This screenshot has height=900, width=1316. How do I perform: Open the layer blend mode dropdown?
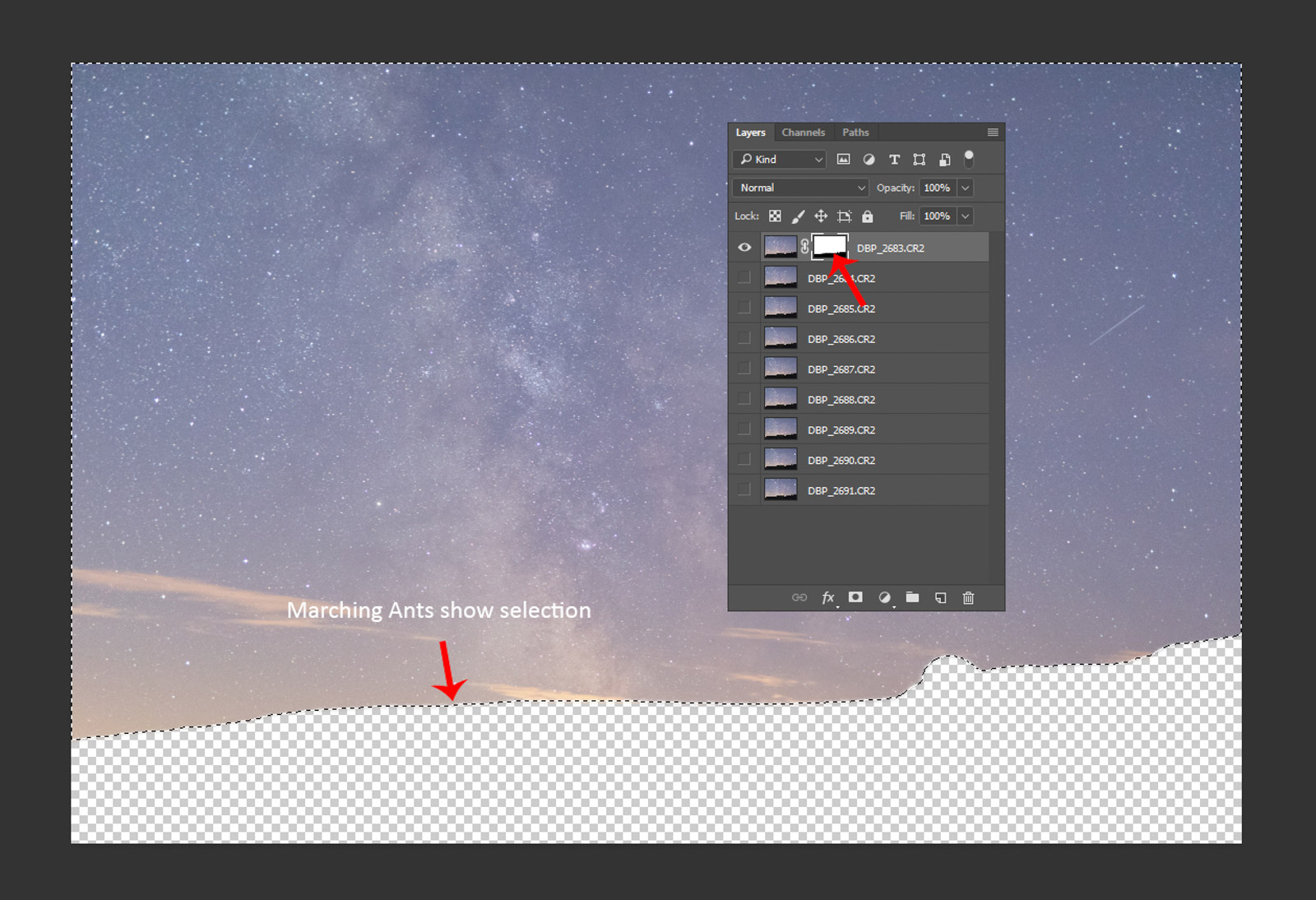[799, 188]
